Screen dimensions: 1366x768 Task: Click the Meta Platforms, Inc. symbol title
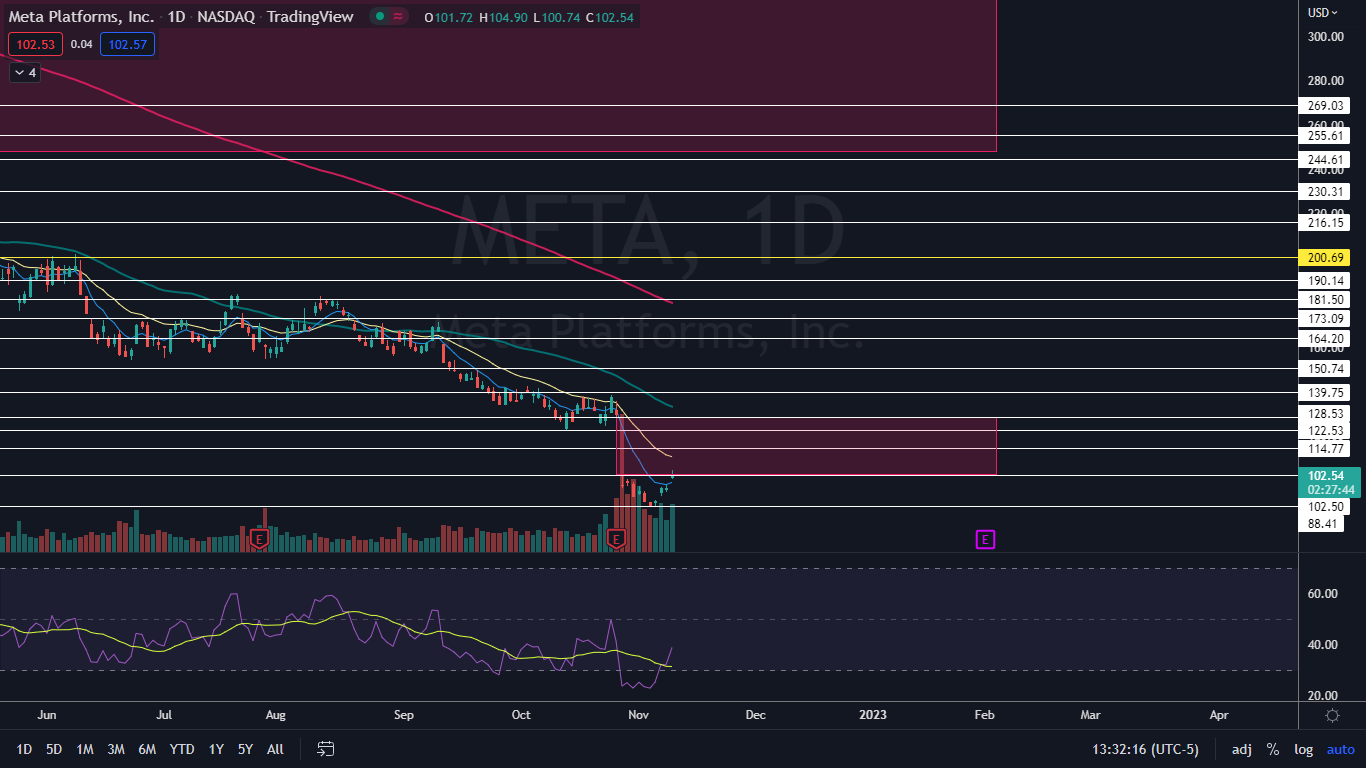82,17
